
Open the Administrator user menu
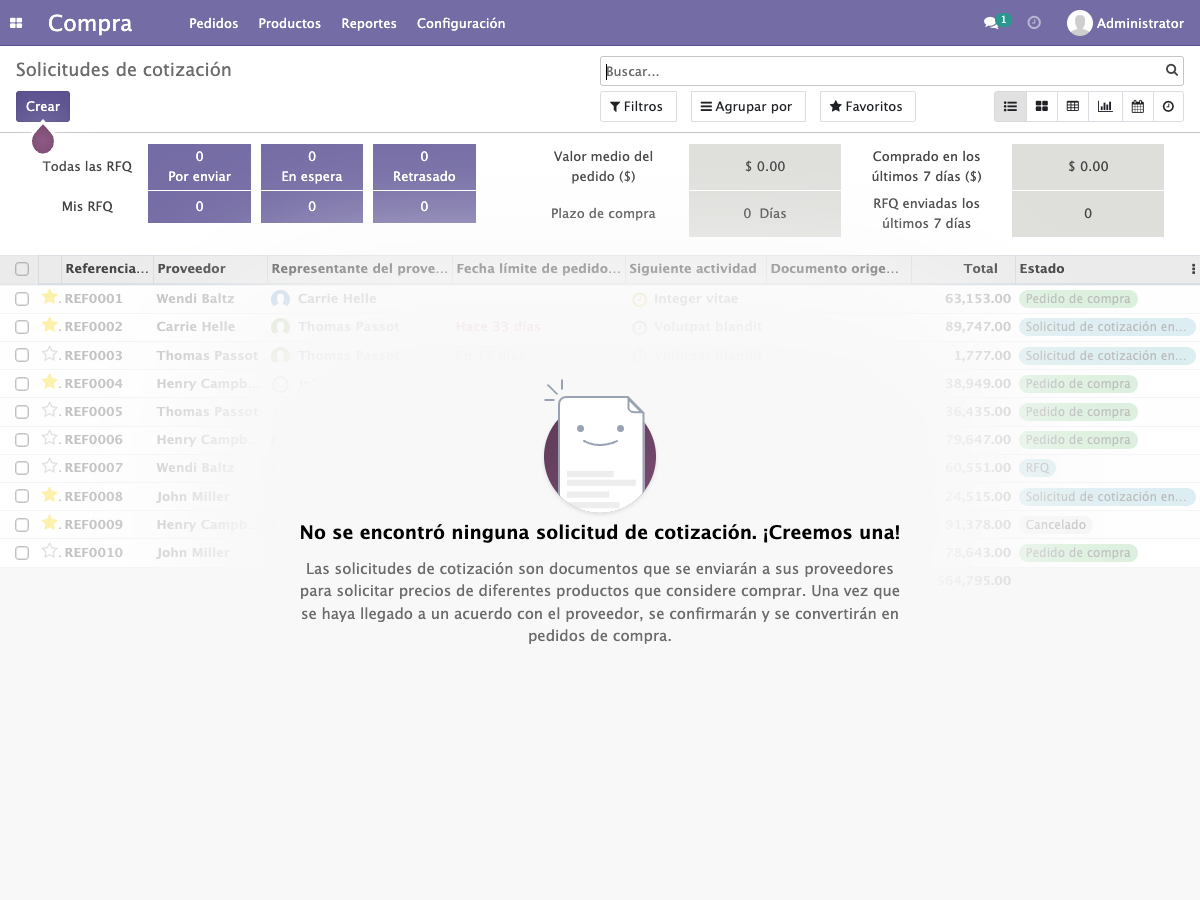pos(1125,23)
